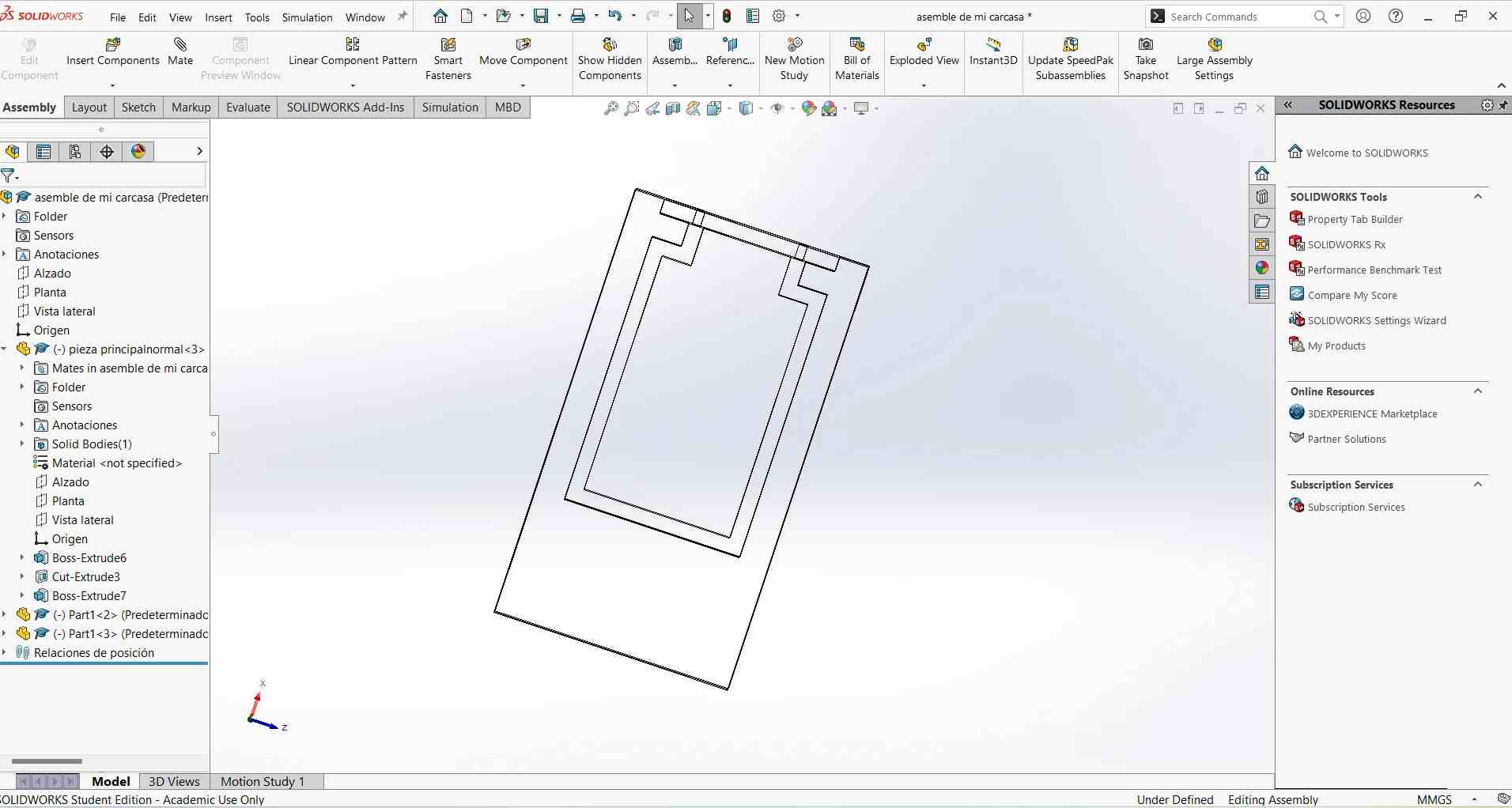Open File Explorer tab in task pane
The height and width of the screenshot is (808, 1512).
(x=1262, y=221)
